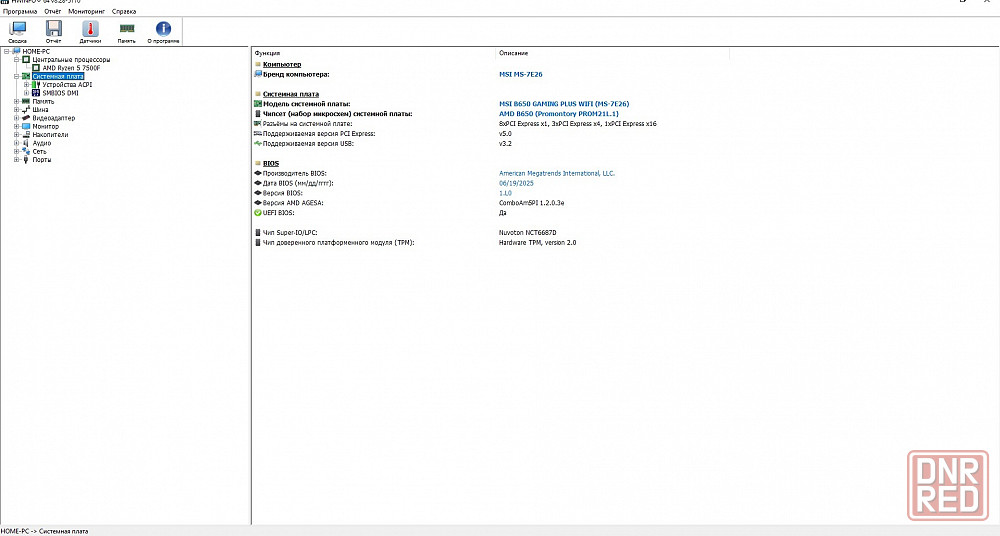Click the SMBIOS DMI tree icon

(x=36, y=93)
